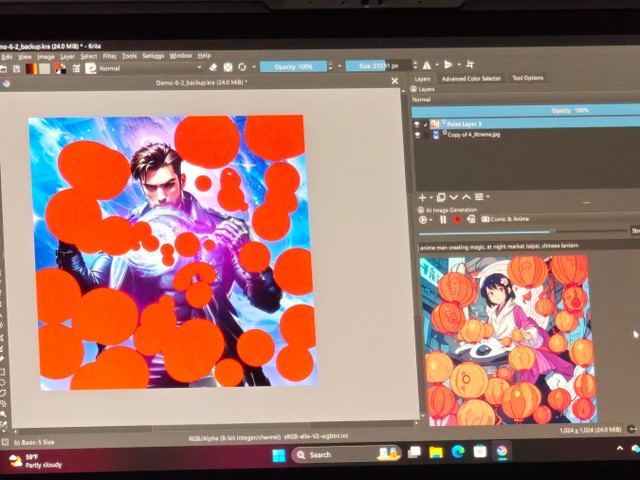Screen dimensions: 640x480
Task: Click Paint Layer 3 thumbnail
Action: (435, 124)
